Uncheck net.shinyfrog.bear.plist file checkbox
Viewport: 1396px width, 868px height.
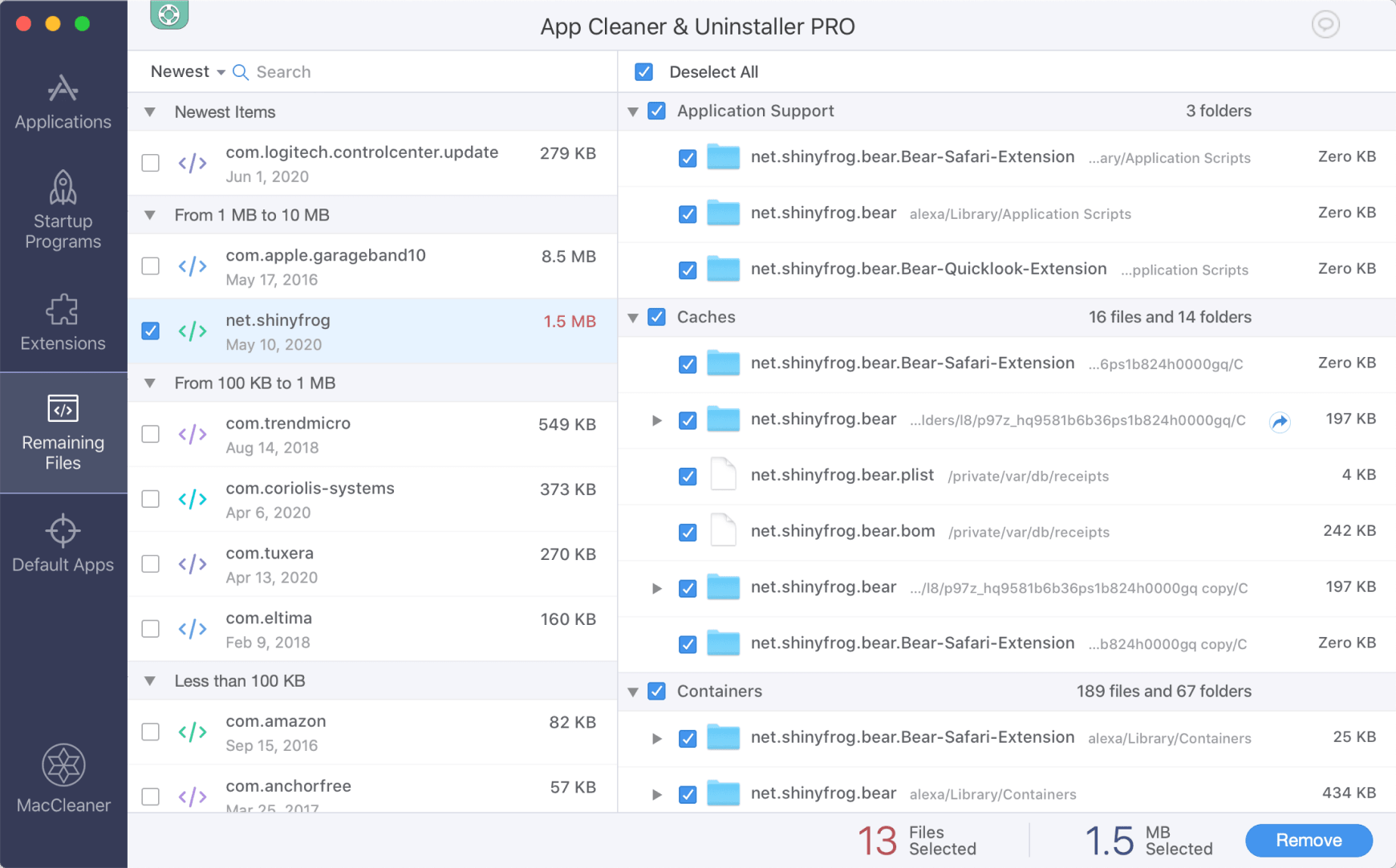(x=688, y=477)
